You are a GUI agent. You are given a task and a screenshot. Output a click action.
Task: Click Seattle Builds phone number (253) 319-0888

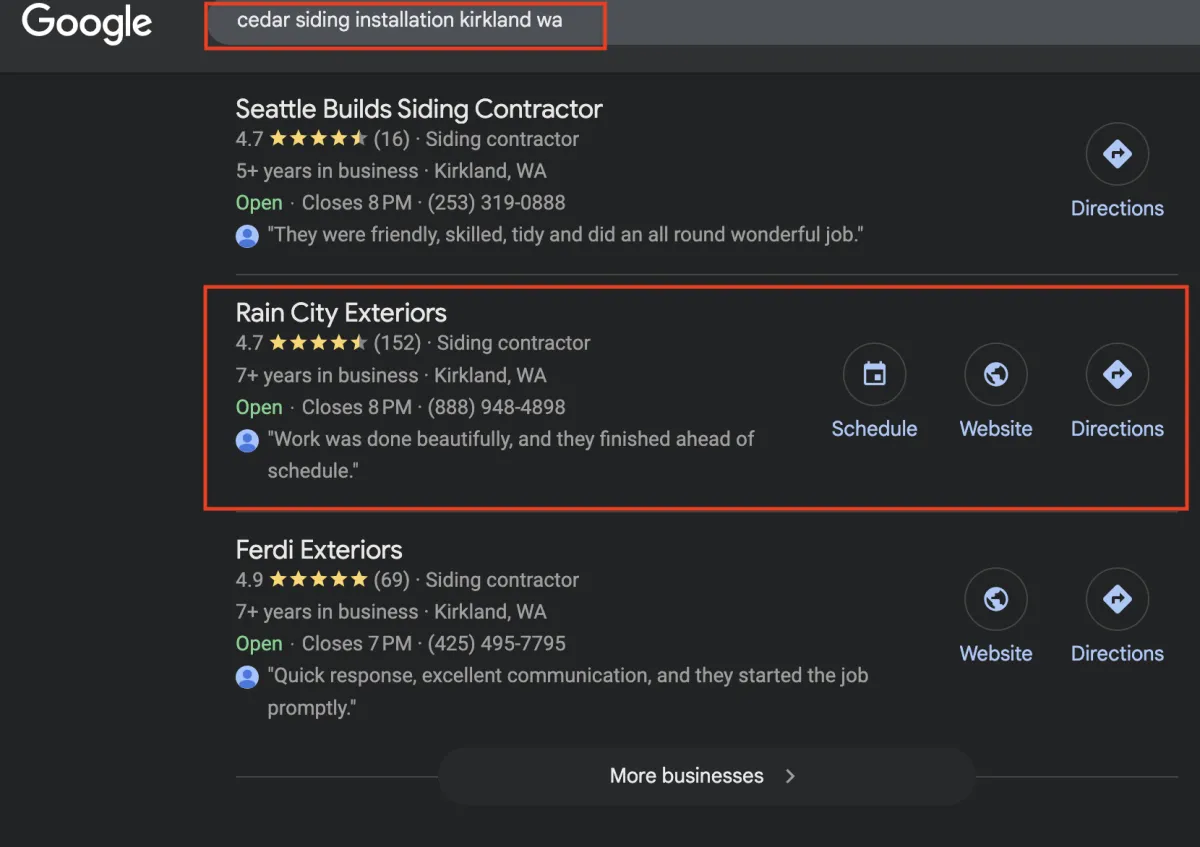(496, 203)
